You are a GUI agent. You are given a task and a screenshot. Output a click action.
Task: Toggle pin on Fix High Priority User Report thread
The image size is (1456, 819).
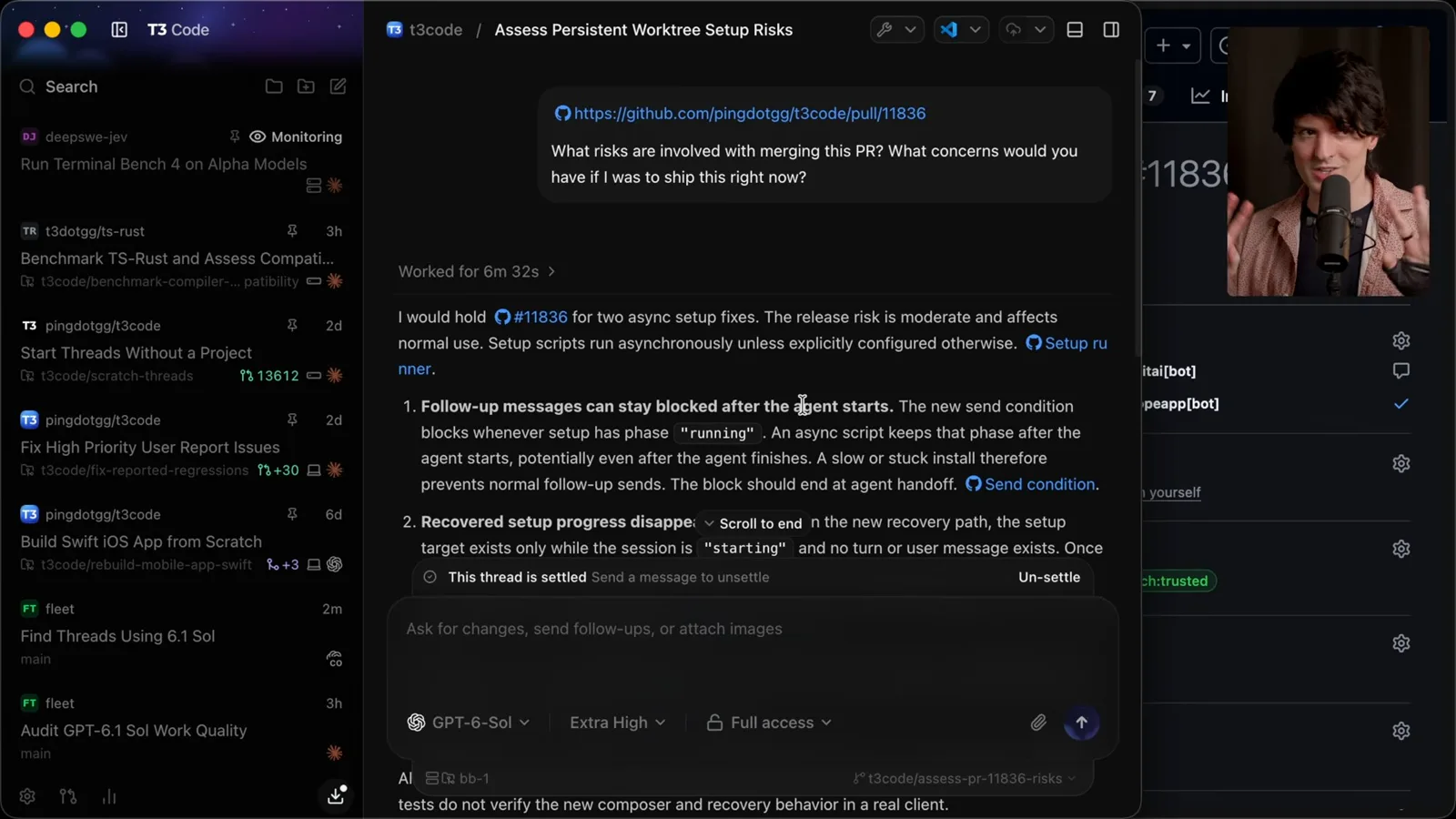click(x=292, y=420)
